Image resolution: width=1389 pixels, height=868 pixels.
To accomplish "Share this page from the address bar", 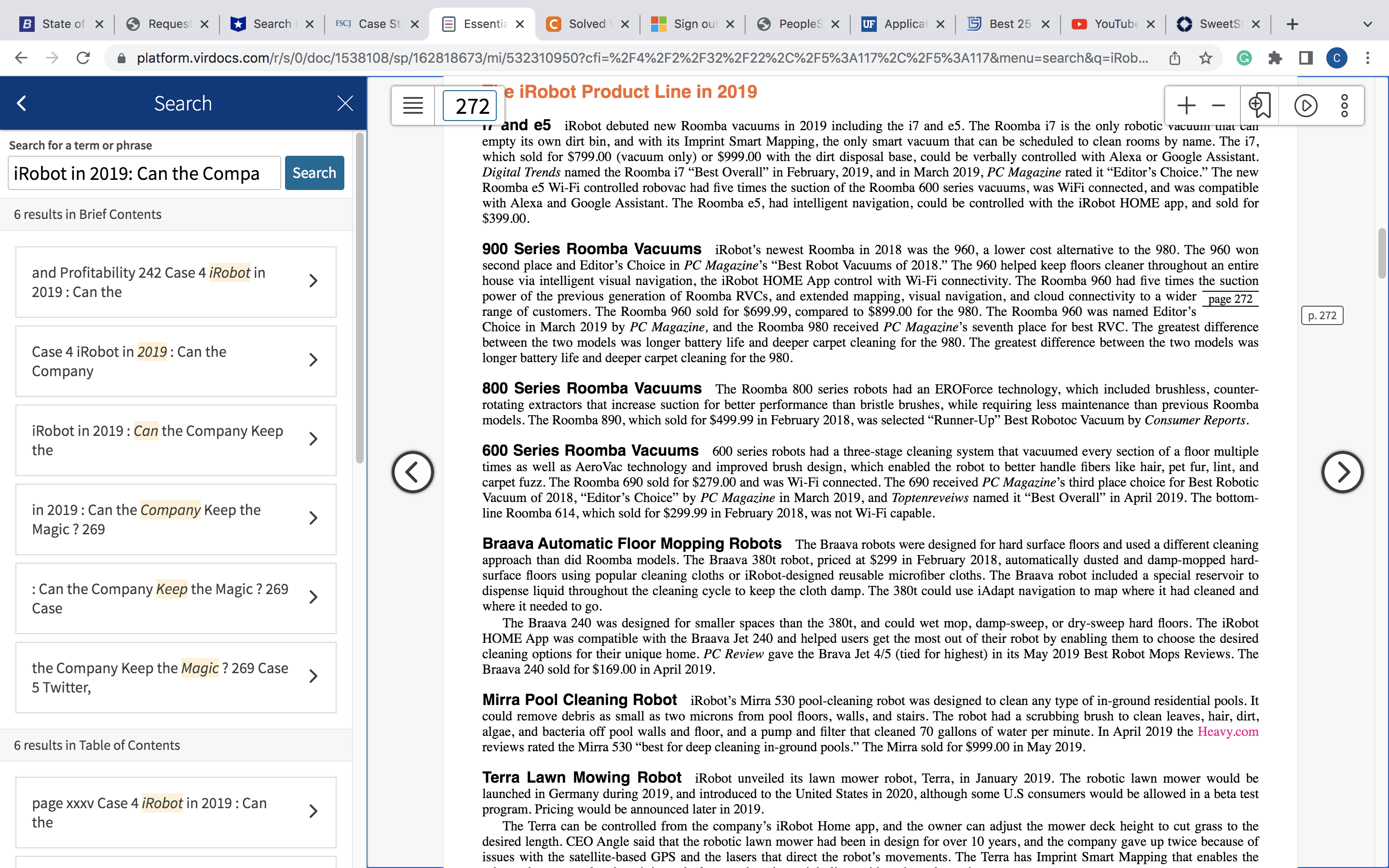I will [x=1174, y=58].
